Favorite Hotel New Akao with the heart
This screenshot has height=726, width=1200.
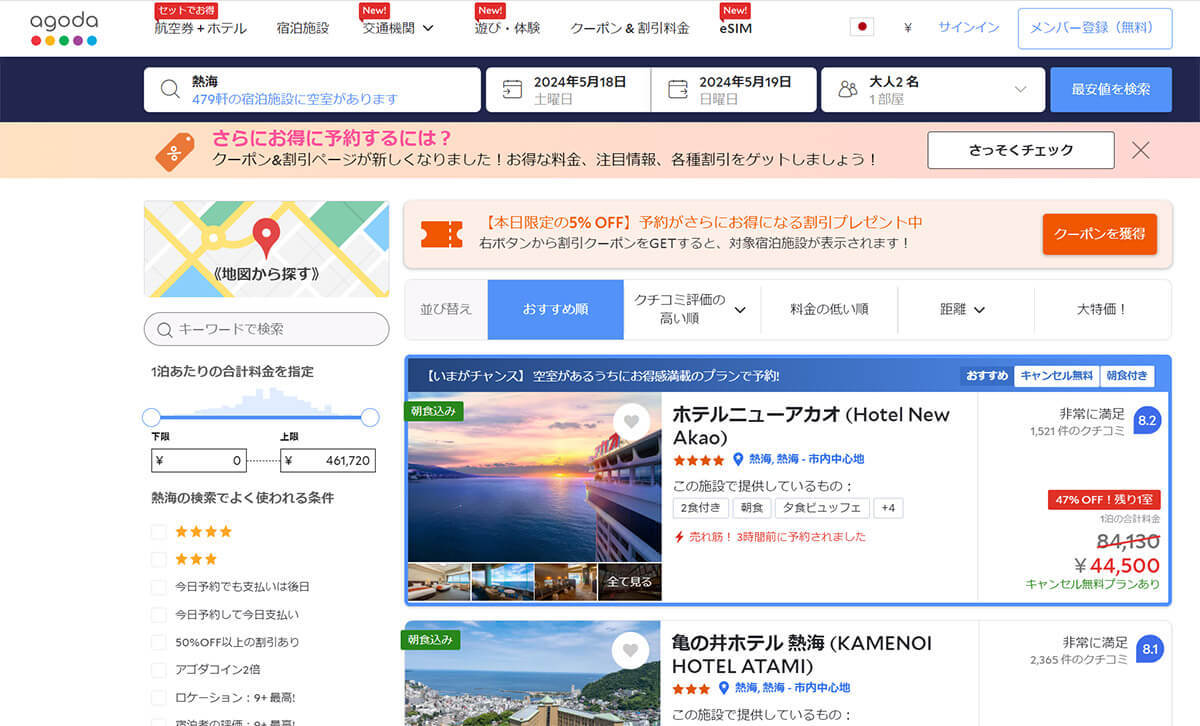click(630, 422)
